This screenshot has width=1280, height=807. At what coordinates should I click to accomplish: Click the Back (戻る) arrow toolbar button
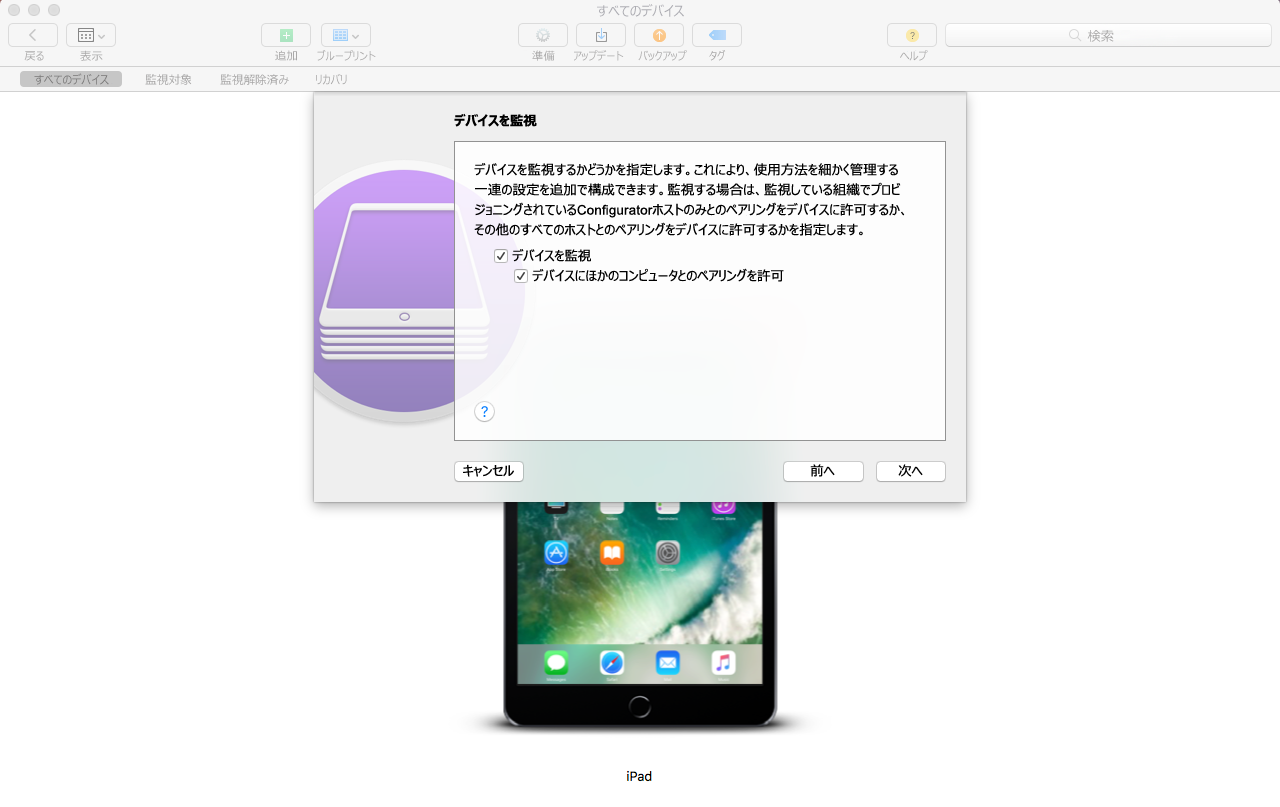(33, 35)
